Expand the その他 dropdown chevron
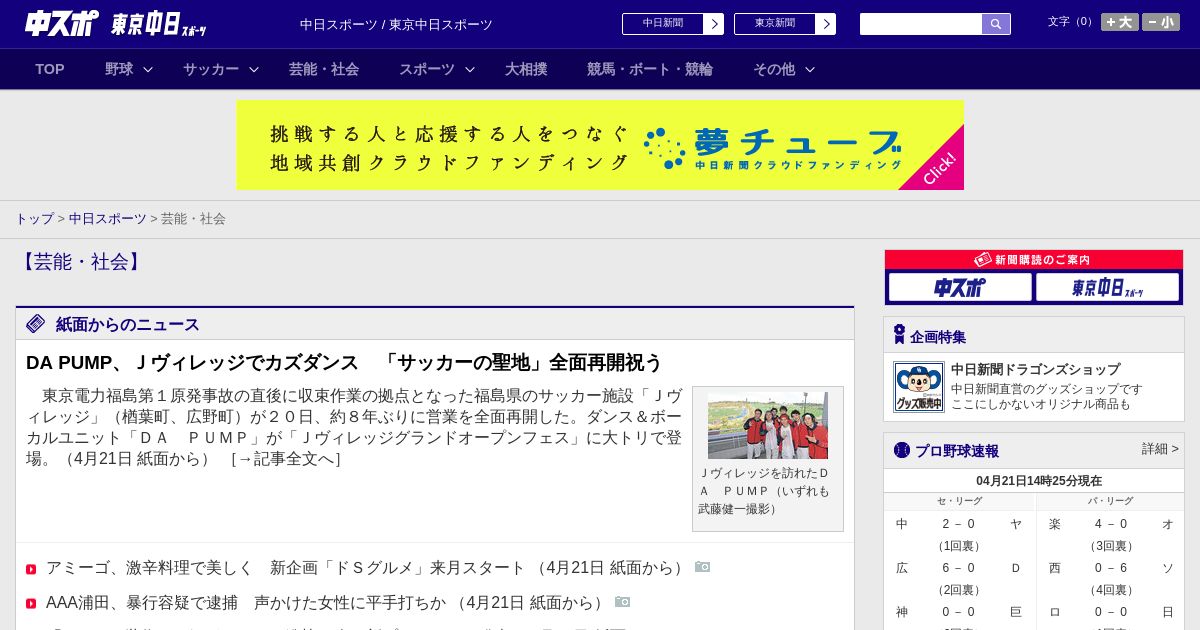This screenshot has width=1200, height=630. click(810, 69)
